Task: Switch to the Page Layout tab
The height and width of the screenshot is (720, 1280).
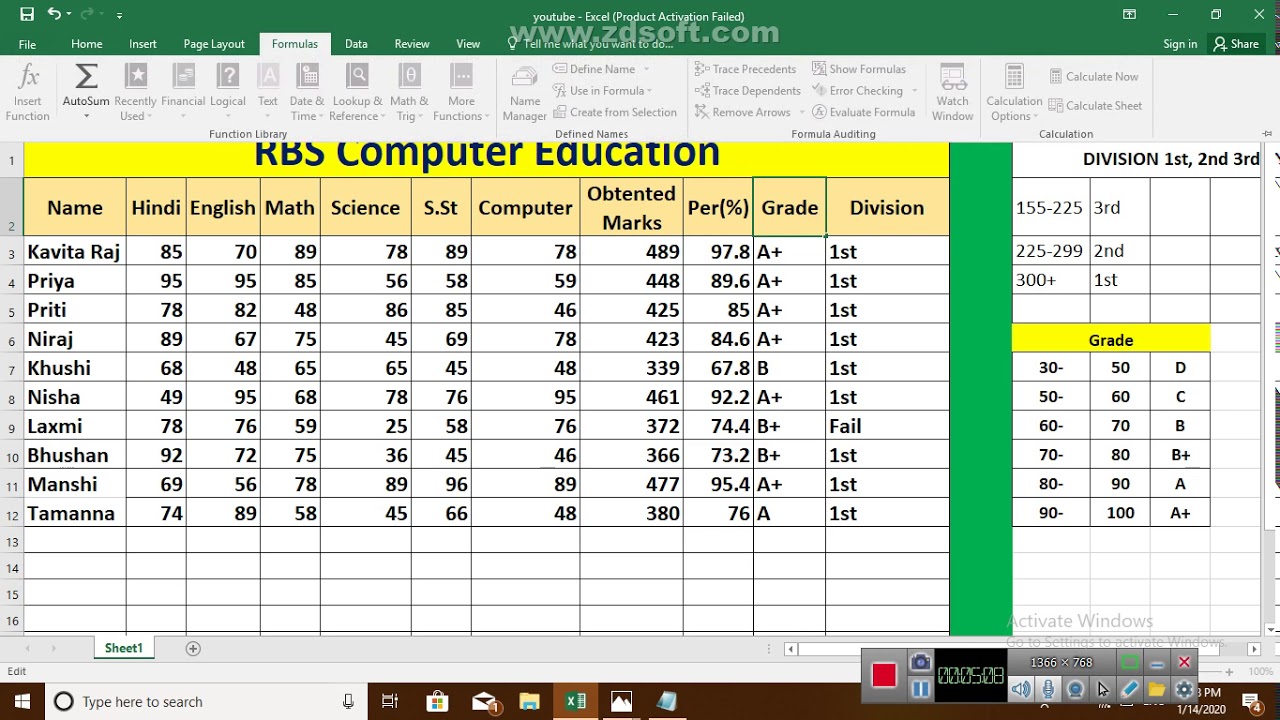Action: point(214,44)
